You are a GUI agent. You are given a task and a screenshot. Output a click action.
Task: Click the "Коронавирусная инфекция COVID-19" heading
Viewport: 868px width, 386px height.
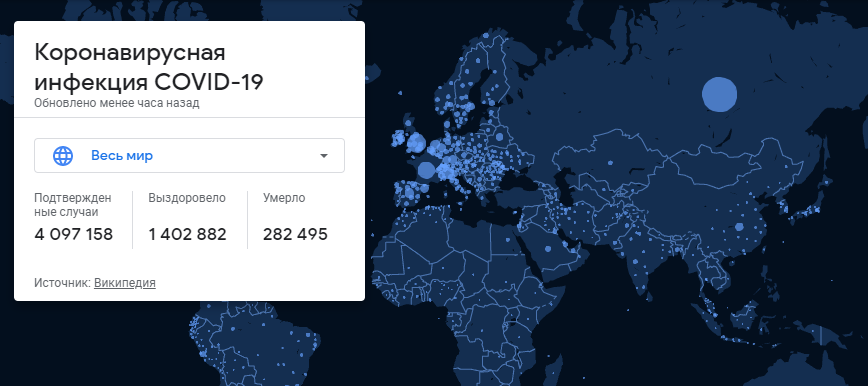[149, 68]
